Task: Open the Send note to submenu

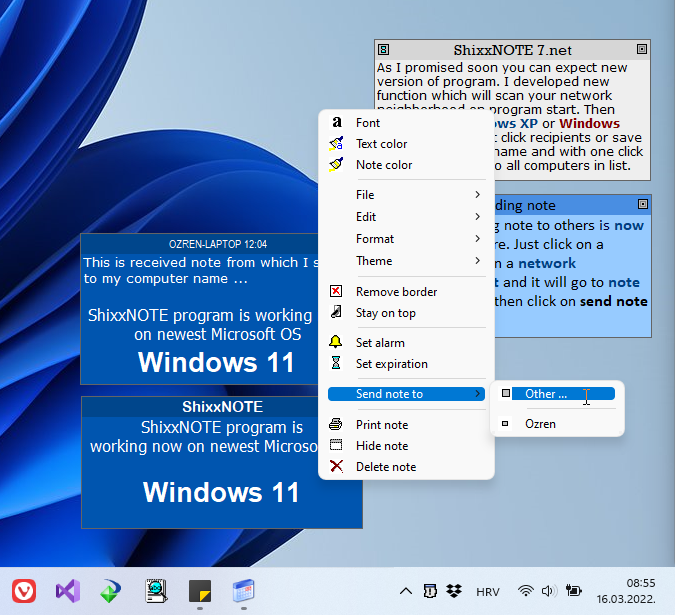Action: click(406, 394)
